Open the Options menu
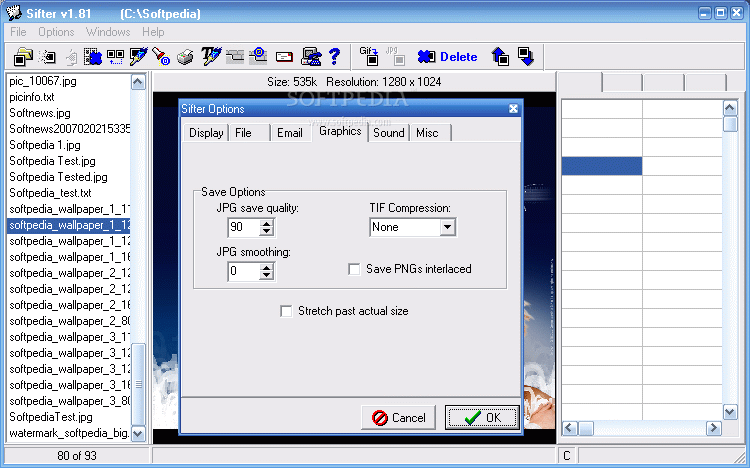 [56, 32]
